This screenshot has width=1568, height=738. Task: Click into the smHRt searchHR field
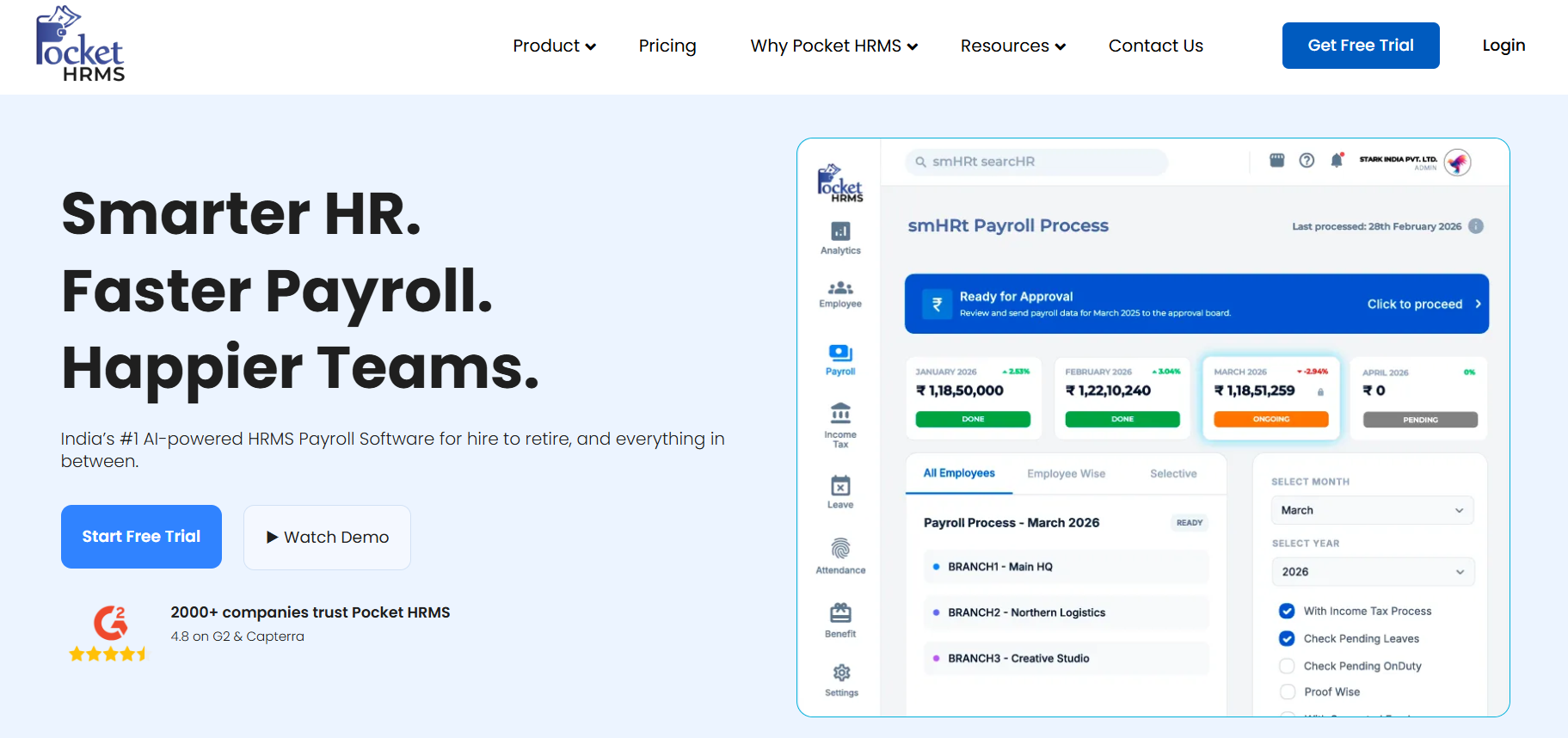(x=1036, y=162)
